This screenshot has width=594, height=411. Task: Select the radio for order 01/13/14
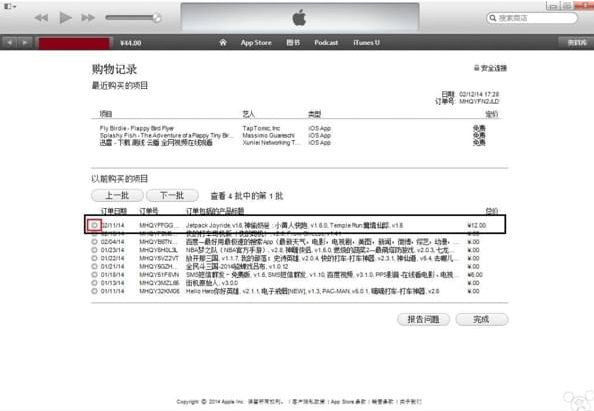94,283
